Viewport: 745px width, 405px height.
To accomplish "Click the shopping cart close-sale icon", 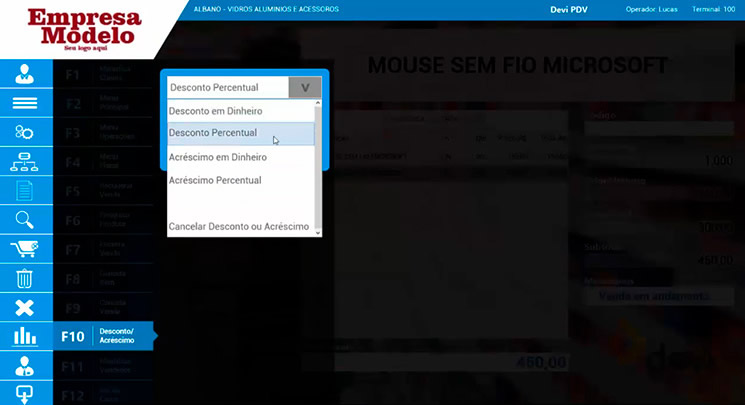I will pyautogui.click(x=24, y=249).
